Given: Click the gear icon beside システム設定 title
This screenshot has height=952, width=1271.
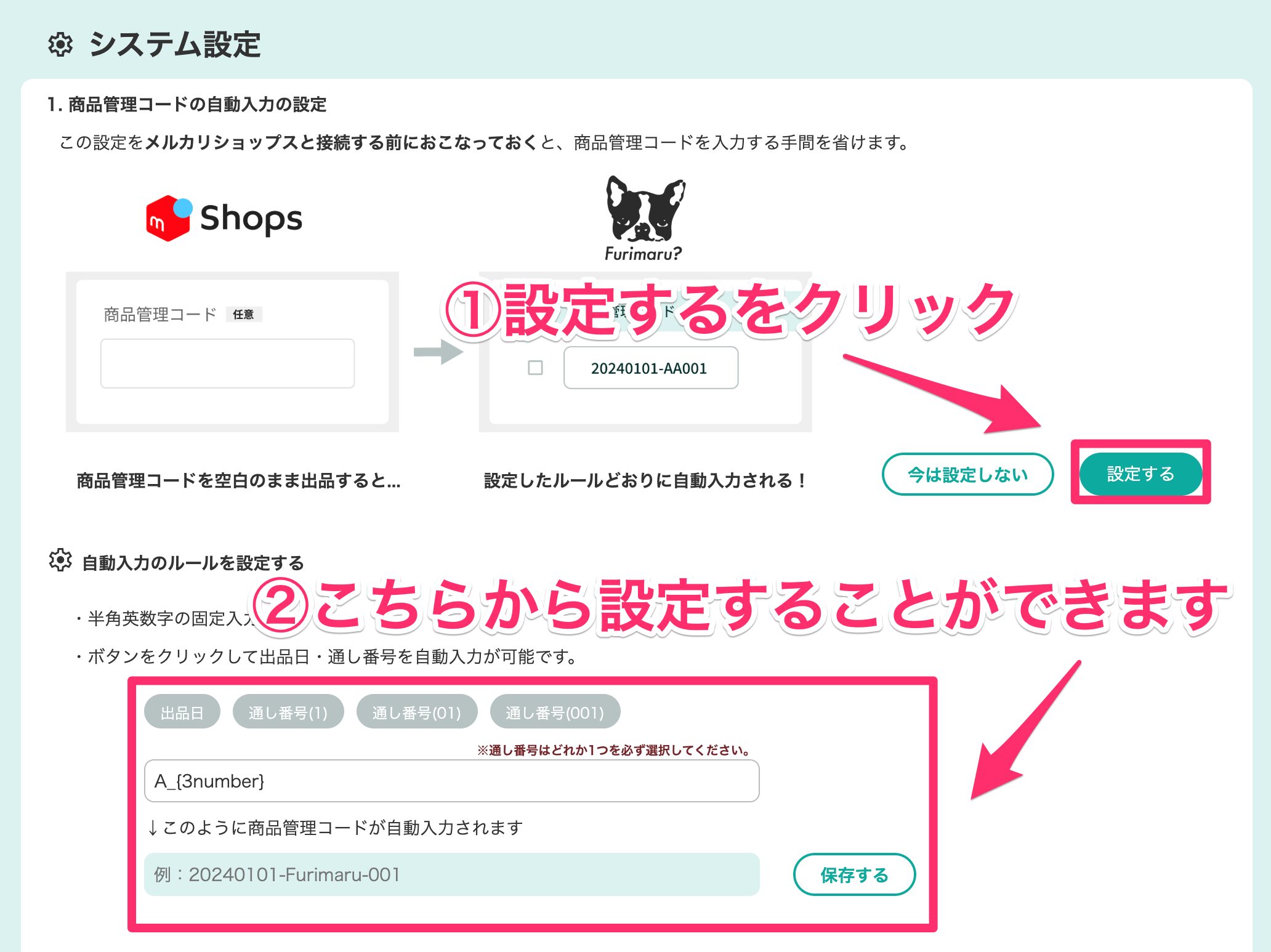Looking at the screenshot, I should click(x=60, y=45).
